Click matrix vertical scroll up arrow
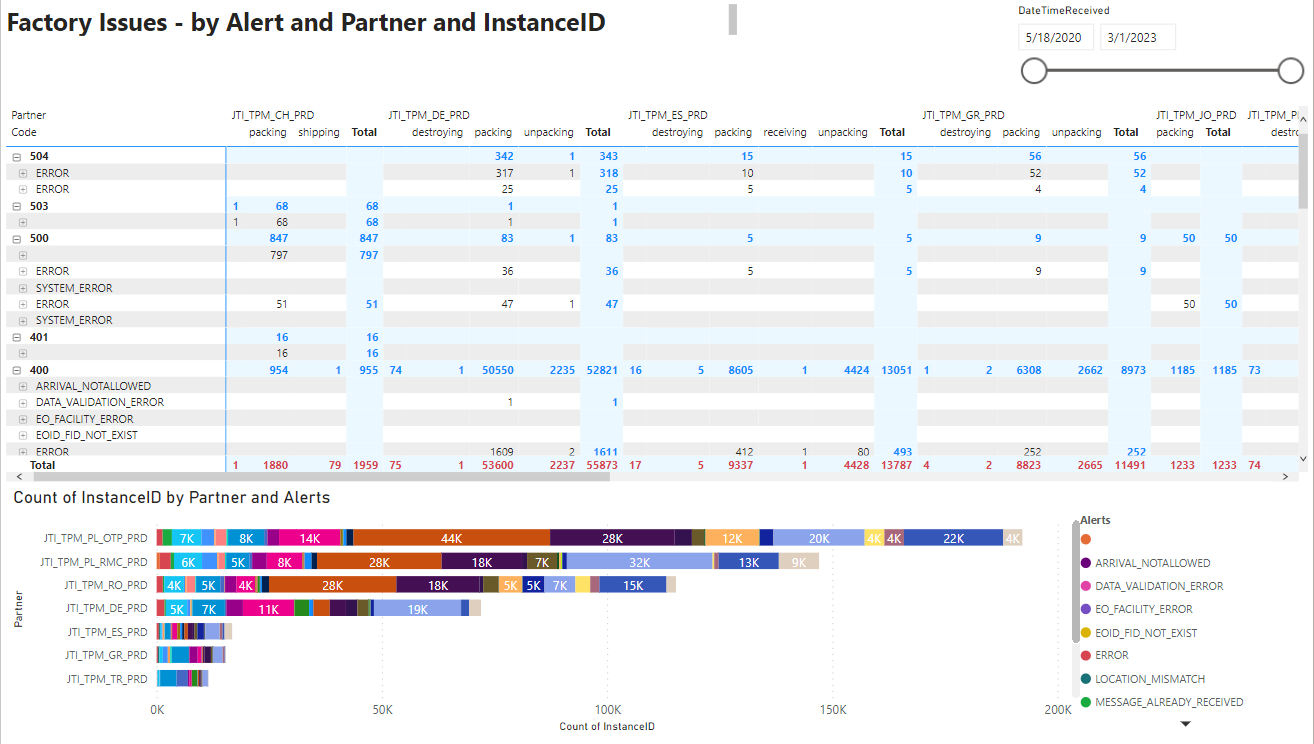 click(x=1302, y=120)
